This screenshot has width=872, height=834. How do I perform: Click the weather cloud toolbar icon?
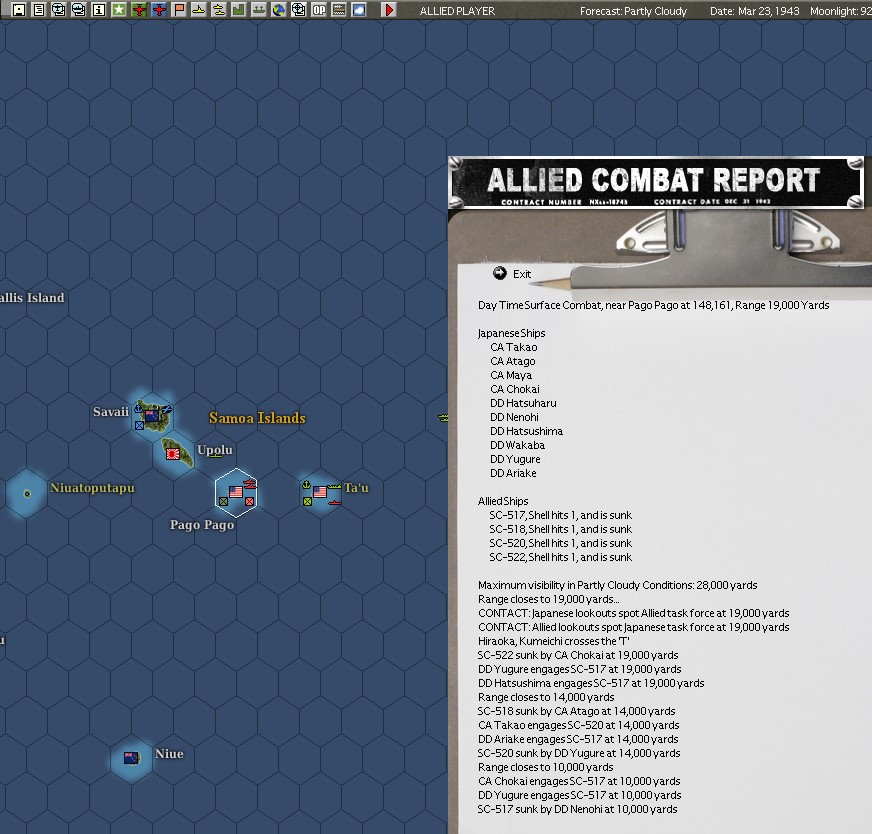pyautogui.click(x=359, y=9)
